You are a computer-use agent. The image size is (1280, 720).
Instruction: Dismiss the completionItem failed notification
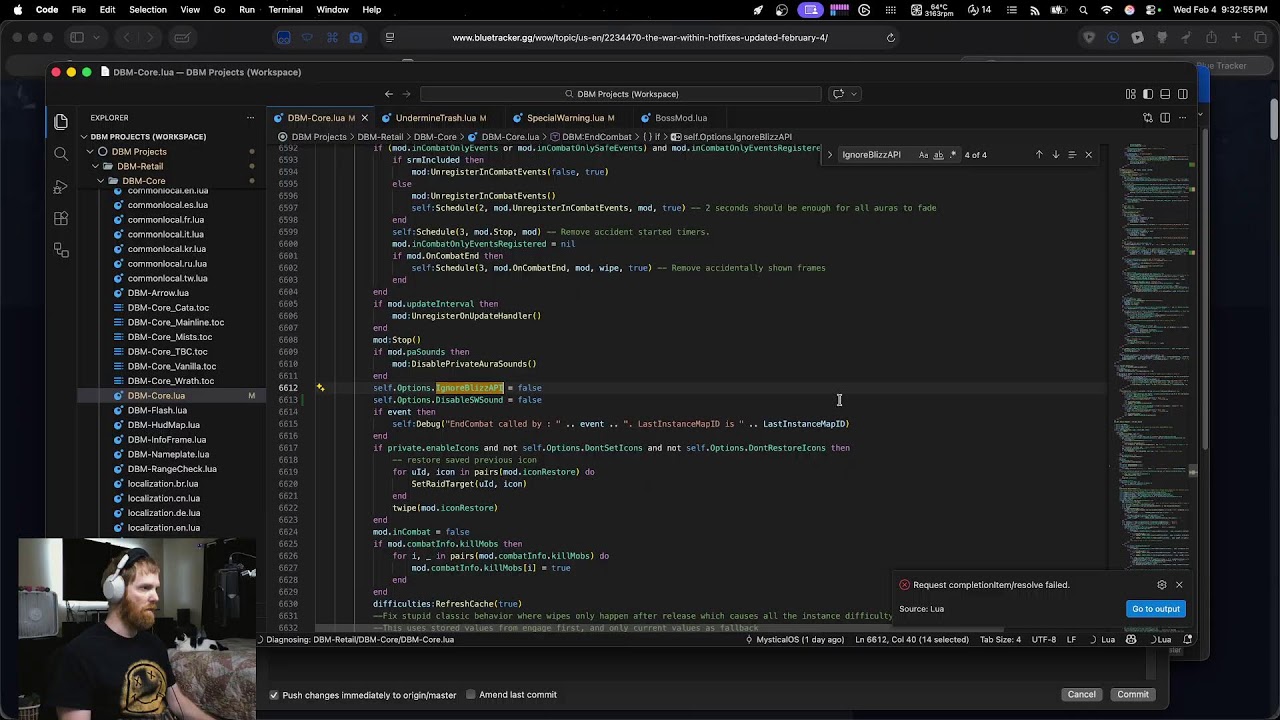(1179, 585)
